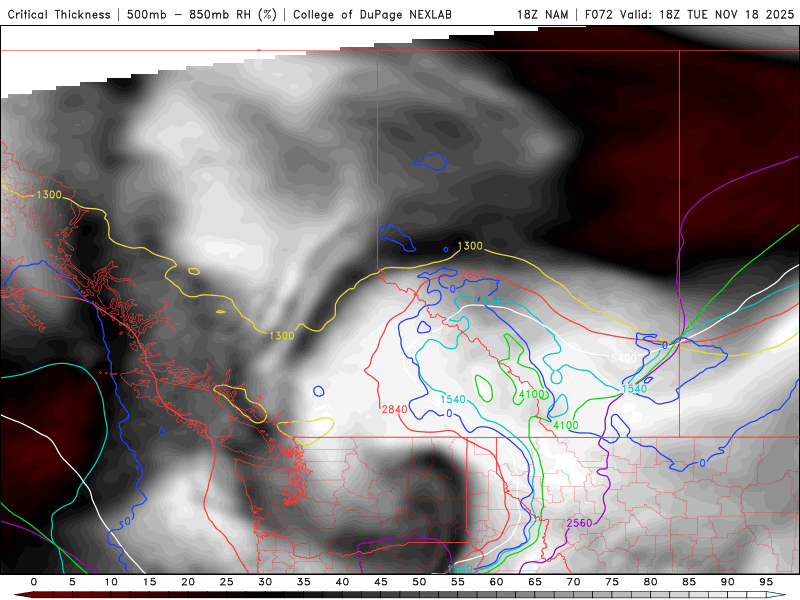Click the yellow "1300" label at the contour's southern dip

(282, 335)
